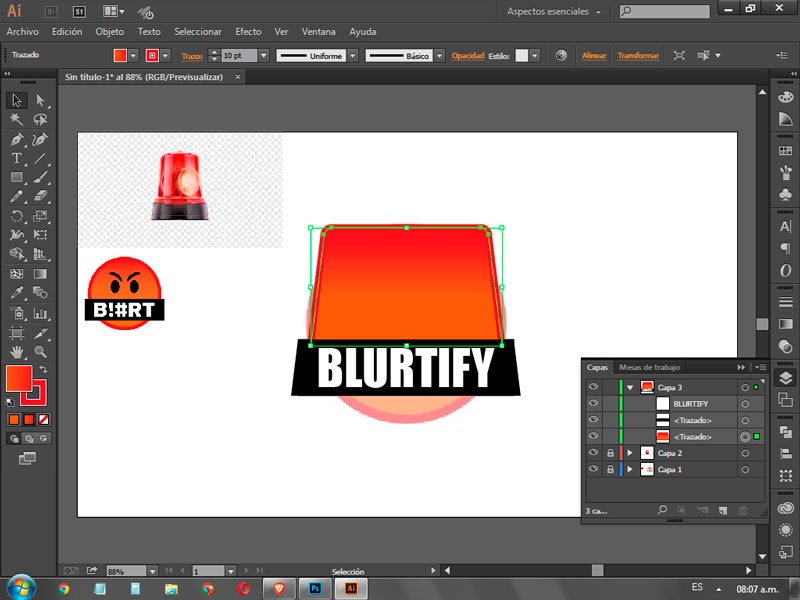Viewport: 800px width, 600px height.
Task: Toggle visibility of the gradient Trazado sublayer
Action: click(593, 436)
